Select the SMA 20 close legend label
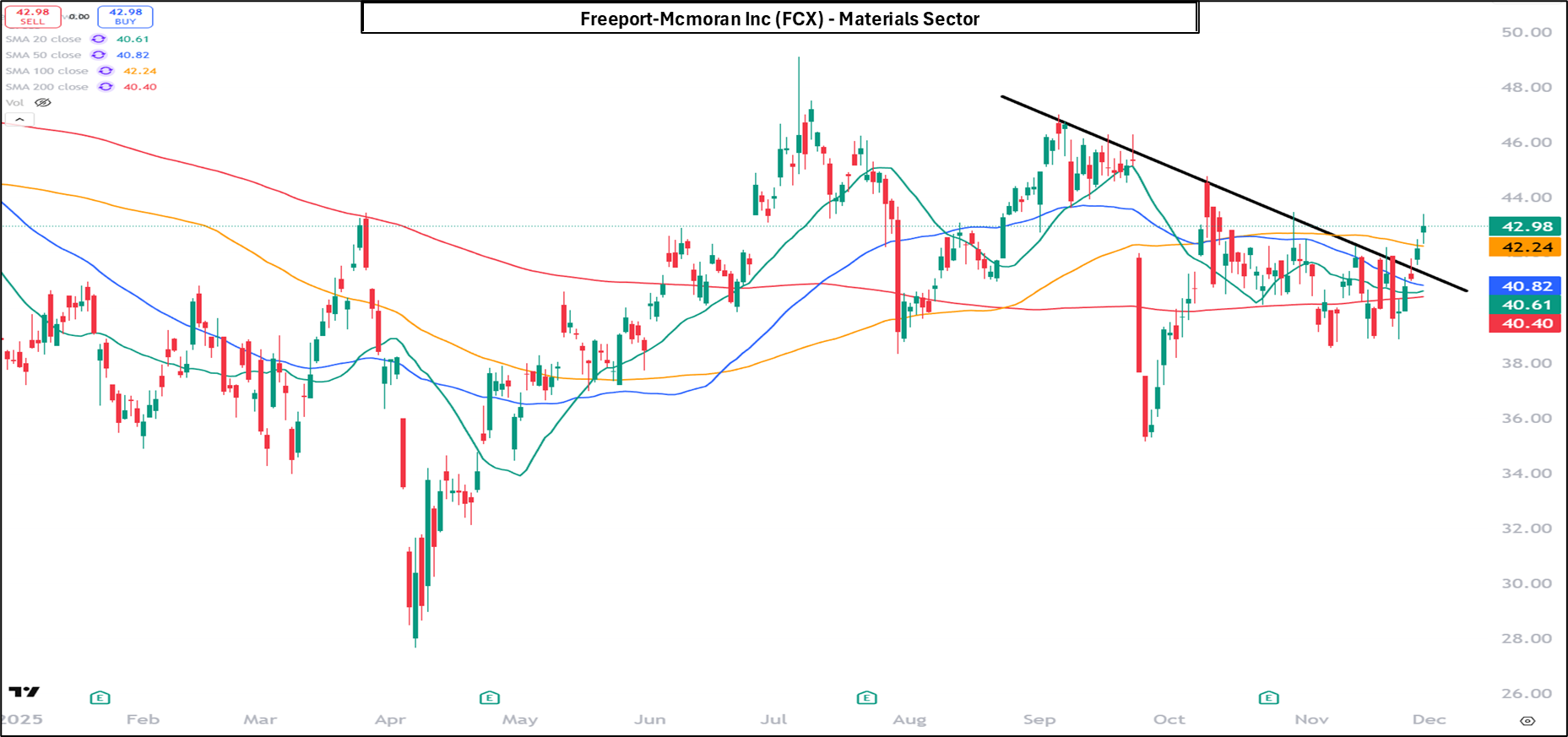This screenshot has height=737, width=1568. pyautogui.click(x=44, y=39)
